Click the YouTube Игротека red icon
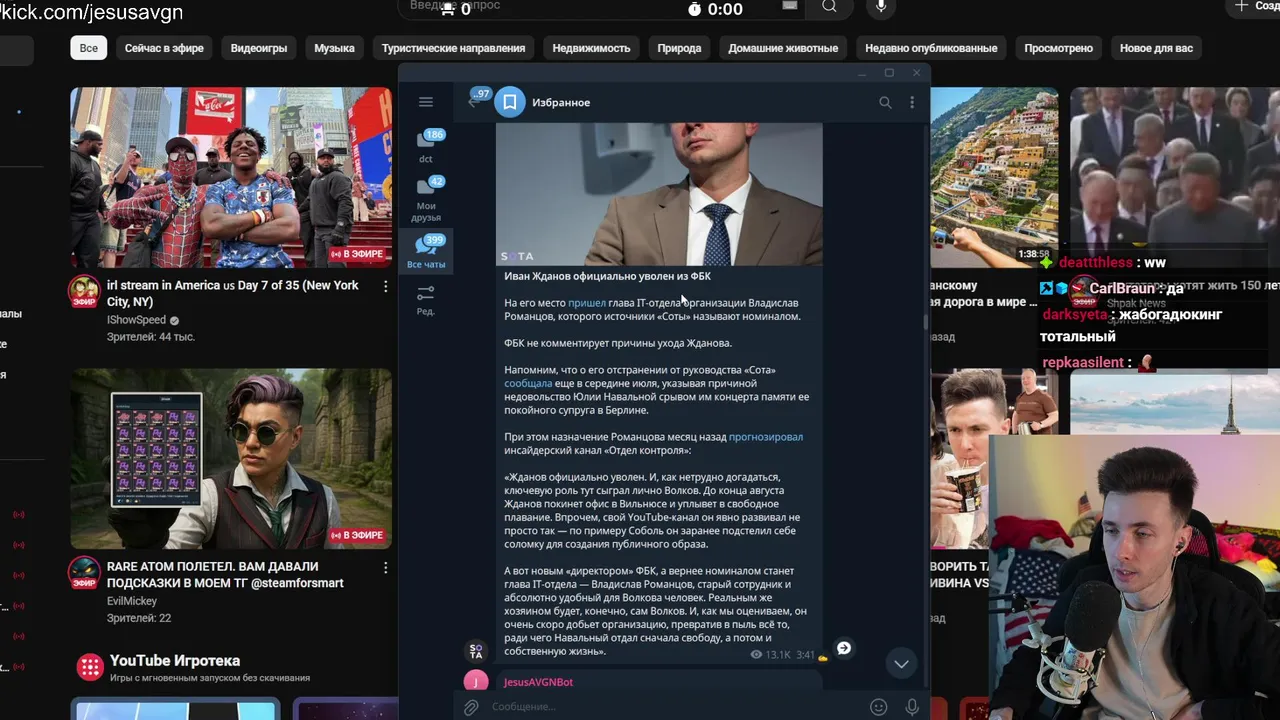1280x720 pixels. pos(90,666)
